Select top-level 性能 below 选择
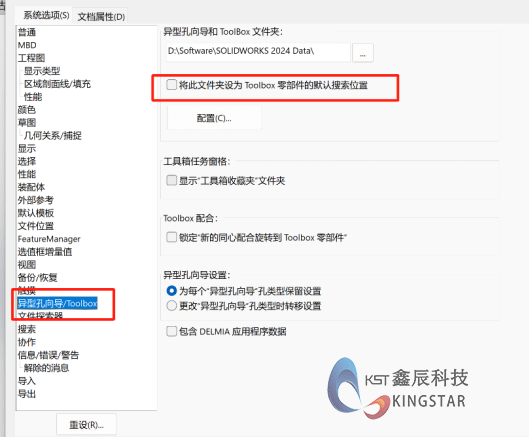The image size is (529, 437). (27, 174)
